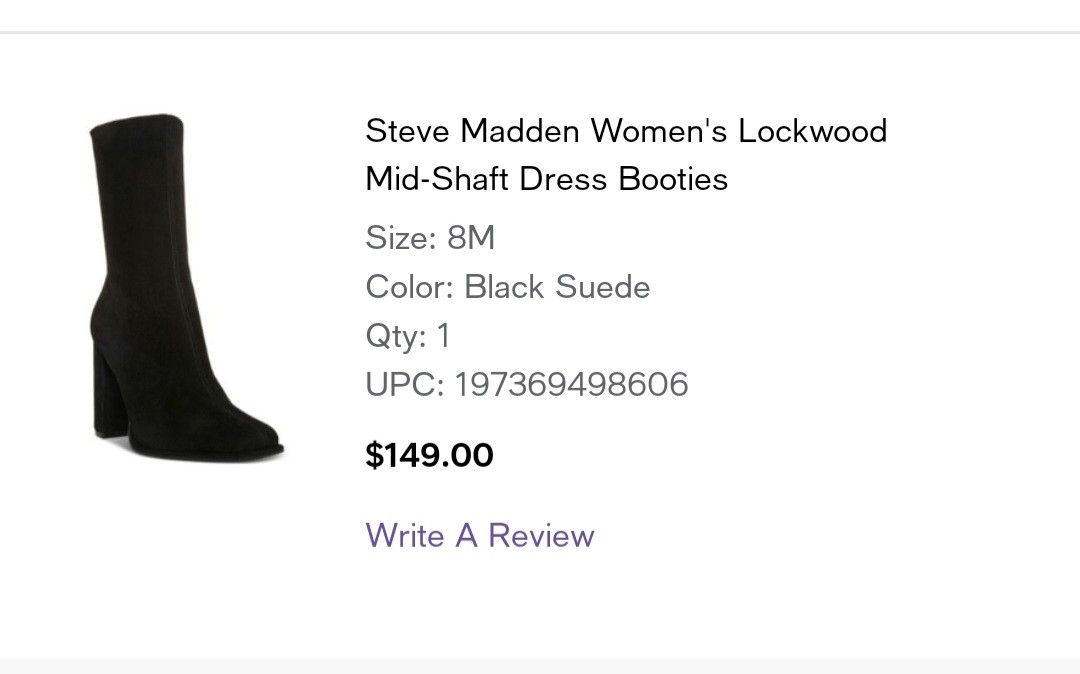The height and width of the screenshot is (674, 1080).
Task: Click the UPC number 197369498606
Action: pyautogui.click(x=571, y=385)
